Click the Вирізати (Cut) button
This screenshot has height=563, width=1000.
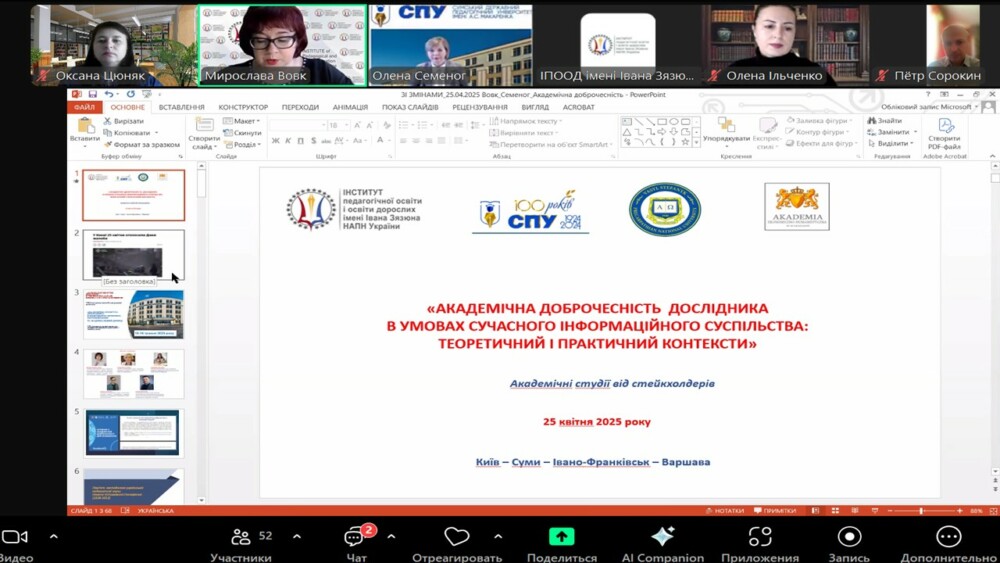pos(127,120)
